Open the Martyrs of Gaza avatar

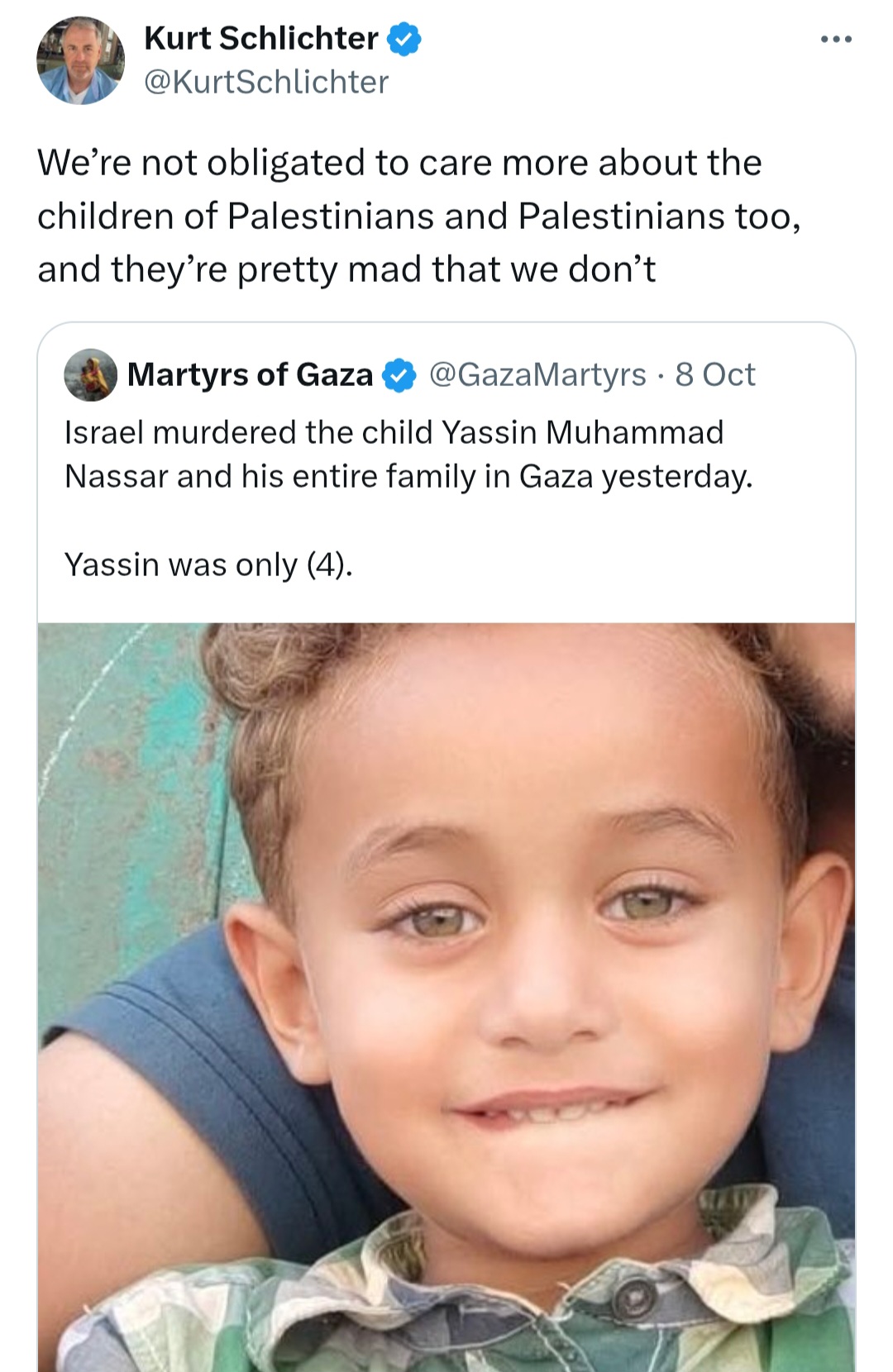(x=90, y=374)
